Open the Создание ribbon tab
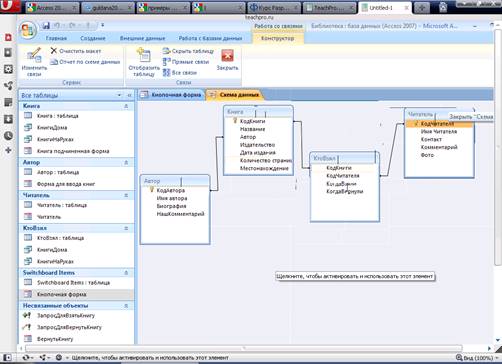The image size is (502, 364). [93, 38]
